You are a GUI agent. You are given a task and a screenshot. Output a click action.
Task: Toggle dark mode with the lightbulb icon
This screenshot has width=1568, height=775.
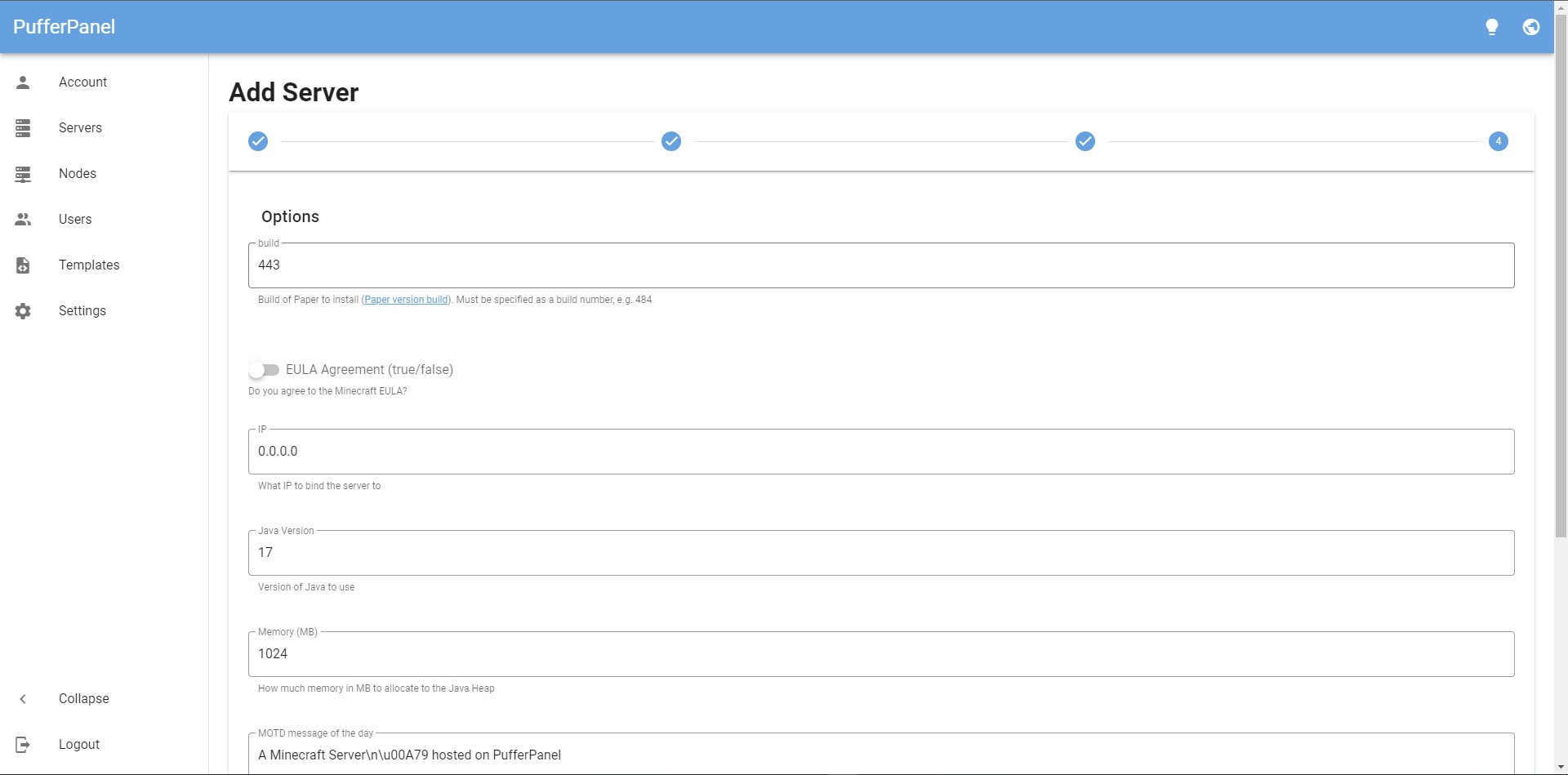pos(1492,26)
